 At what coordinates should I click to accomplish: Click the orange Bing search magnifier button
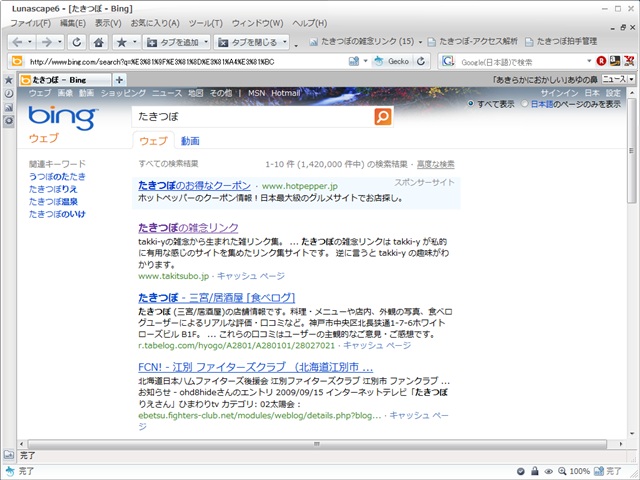coord(383,117)
